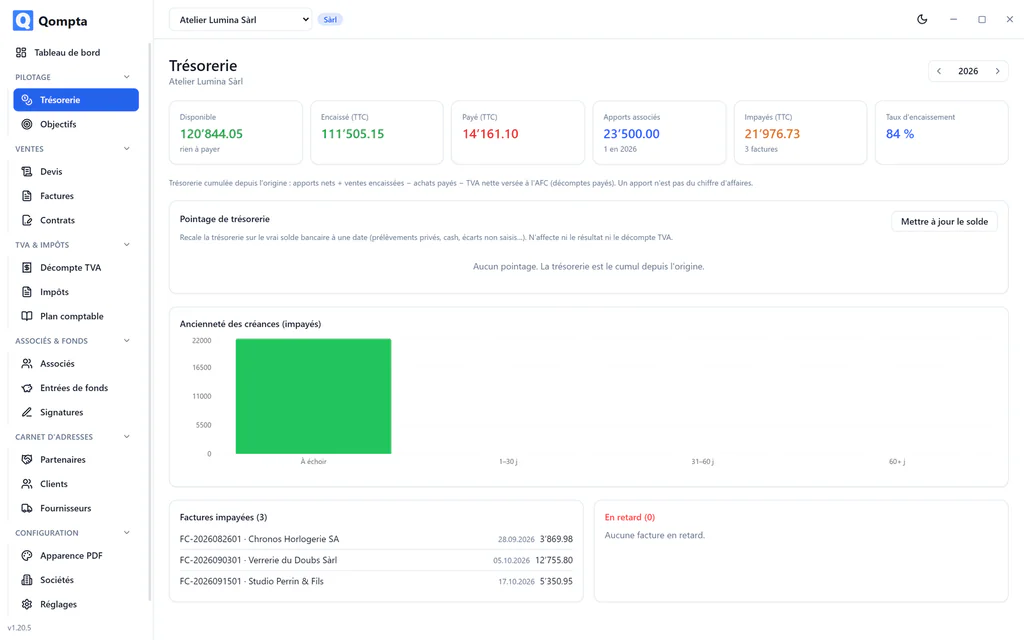1024x640 pixels.
Task: Click the Réglages gear icon
Action: pos(27,604)
